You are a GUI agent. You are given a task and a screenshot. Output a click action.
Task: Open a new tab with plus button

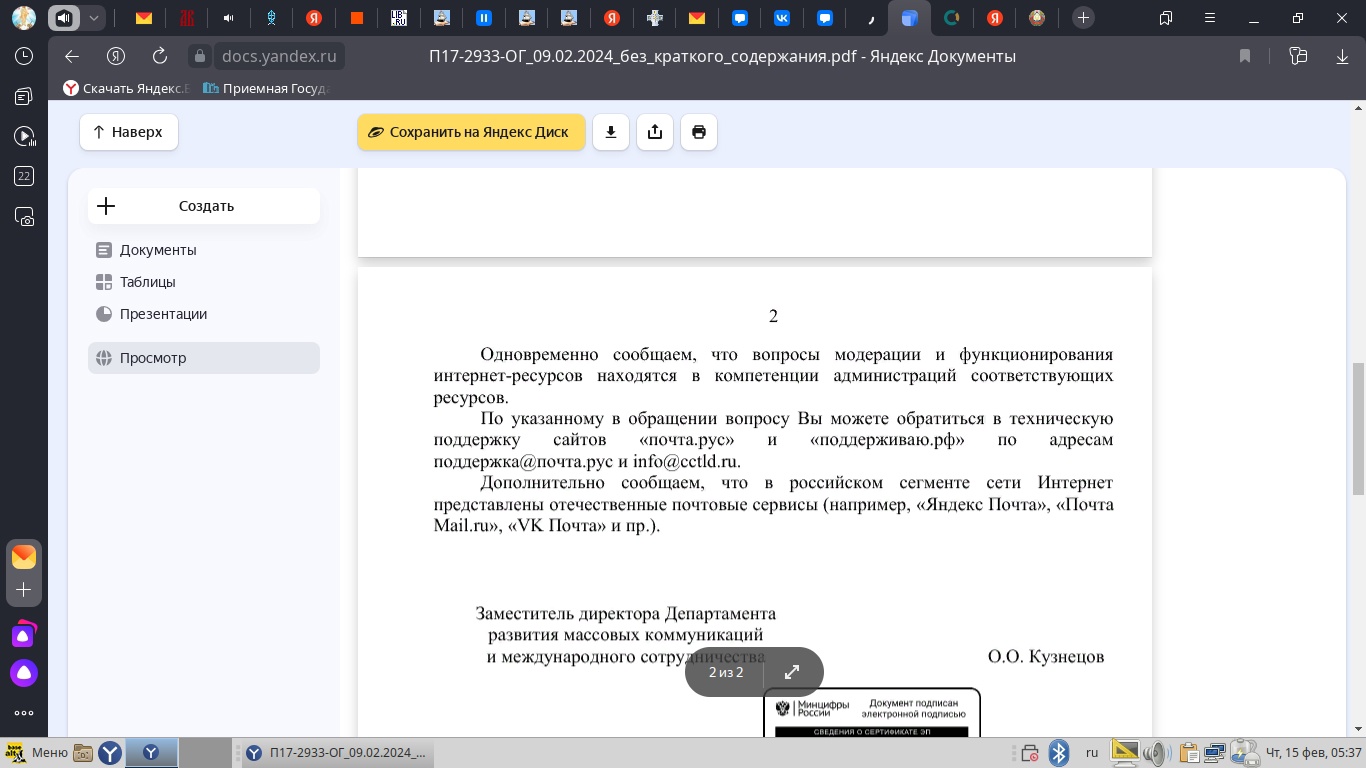point(1083,18)
